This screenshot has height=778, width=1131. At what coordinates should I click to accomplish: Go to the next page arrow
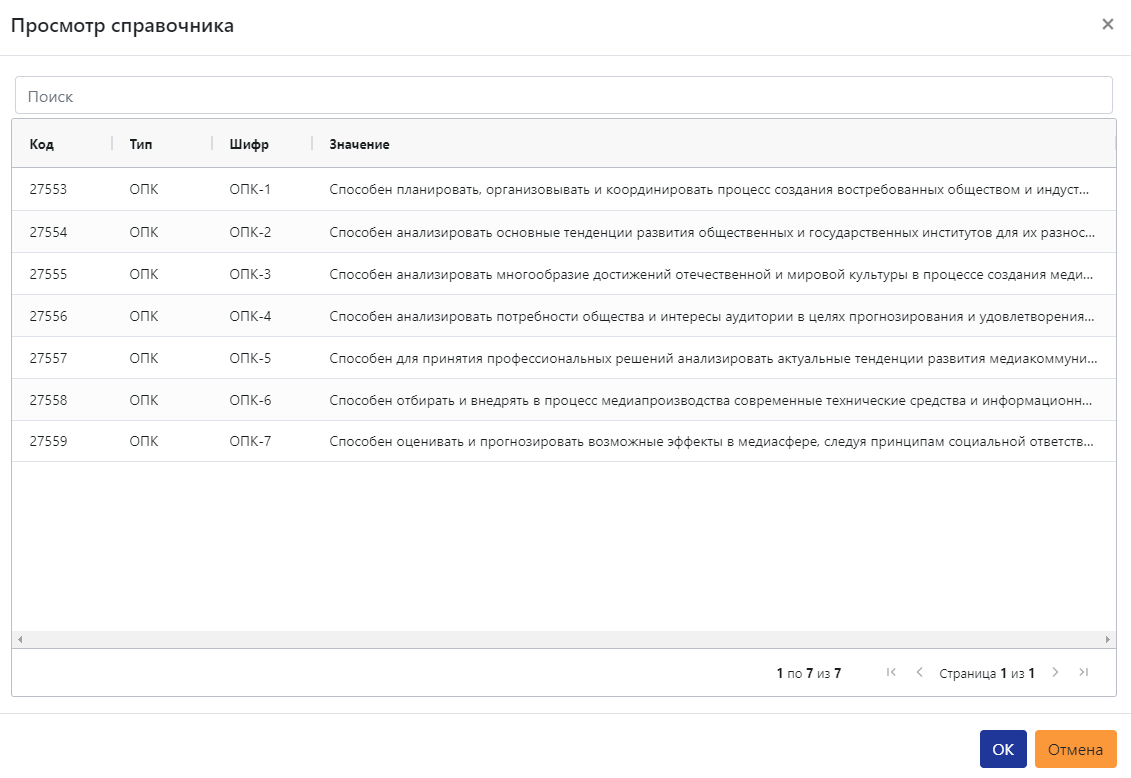click(x=1055, y=672)
